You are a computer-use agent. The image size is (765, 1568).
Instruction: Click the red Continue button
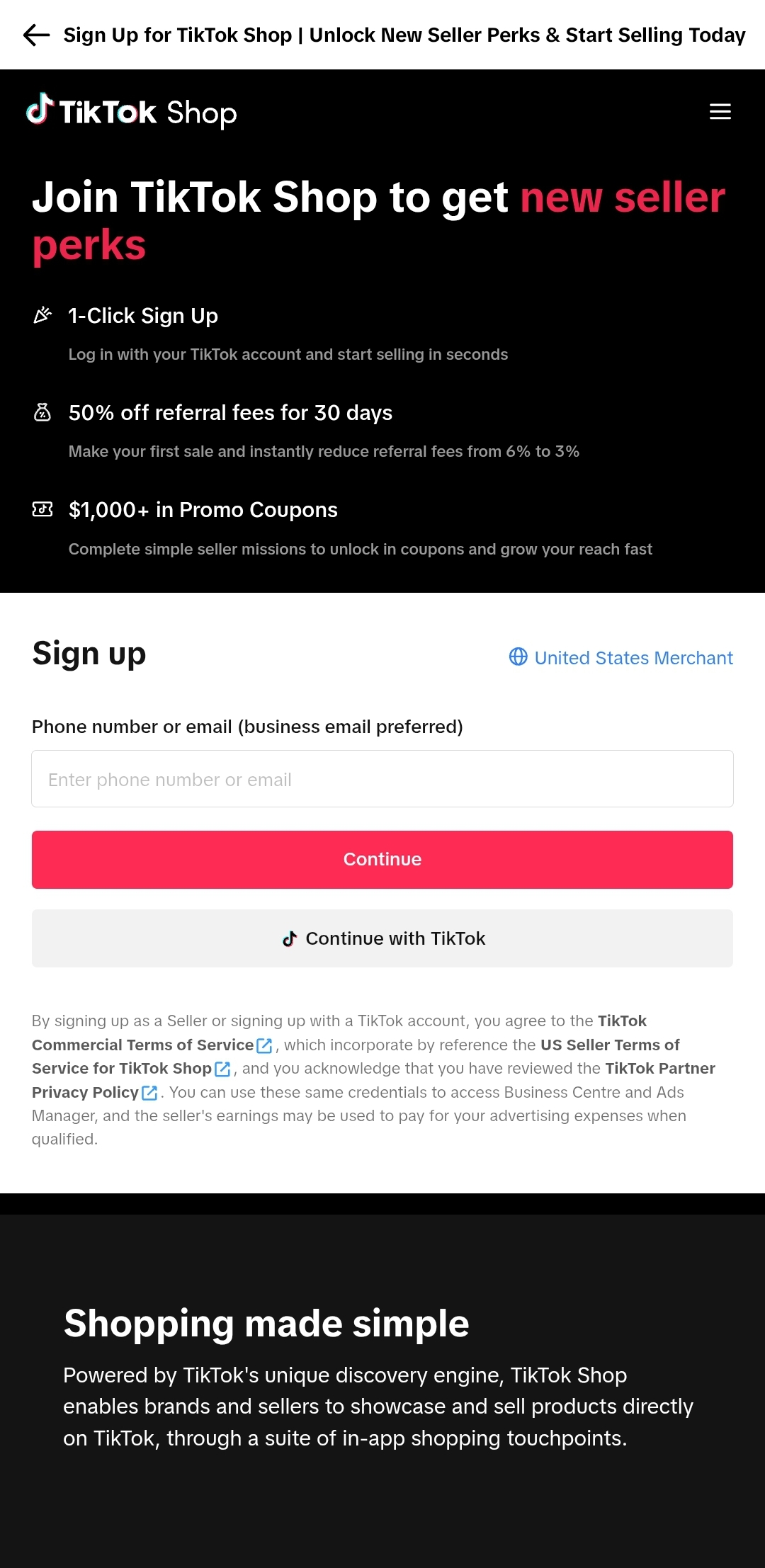[x=382, y=859]
